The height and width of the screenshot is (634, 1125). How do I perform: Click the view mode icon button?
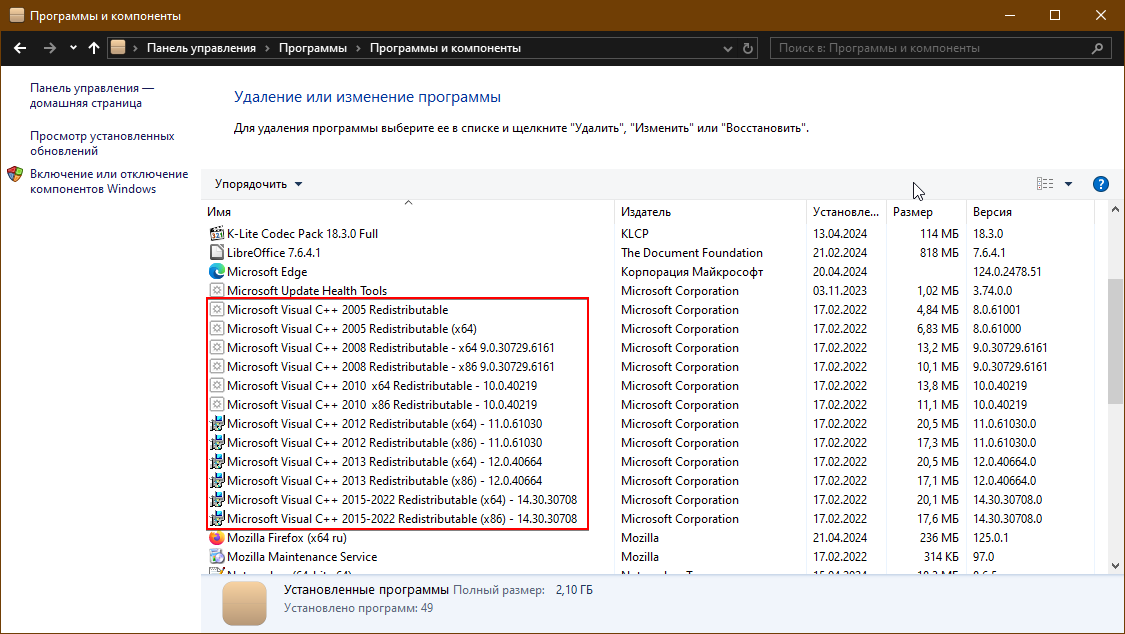pyautogui.click(x=1045, y=184)
